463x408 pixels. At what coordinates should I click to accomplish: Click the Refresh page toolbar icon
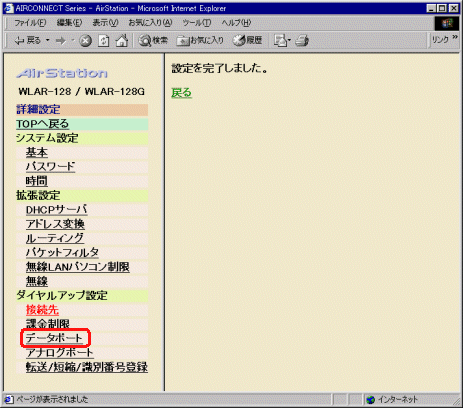(104, 41)
